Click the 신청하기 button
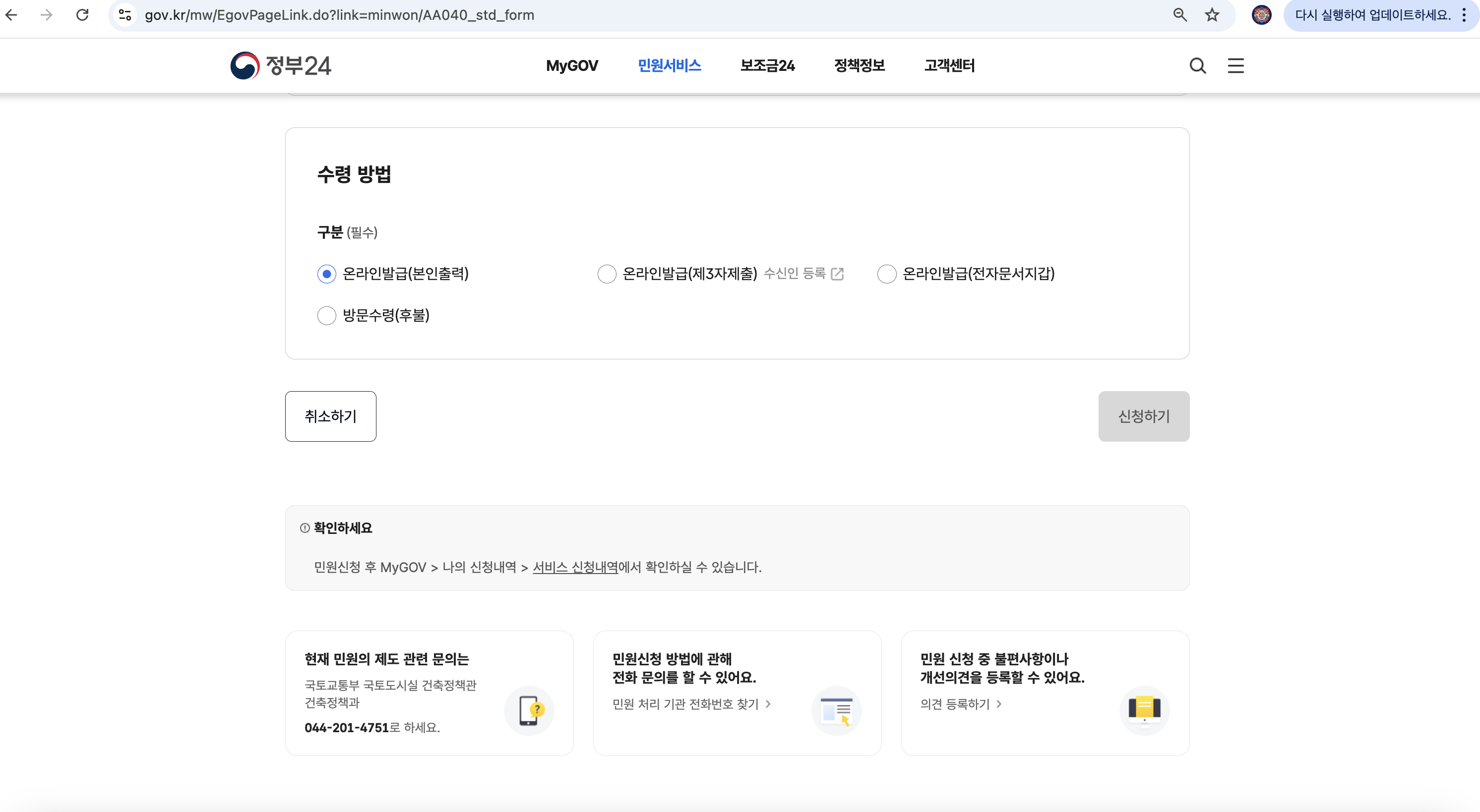The image size is (1480, 812). [x=1143, y=416]
